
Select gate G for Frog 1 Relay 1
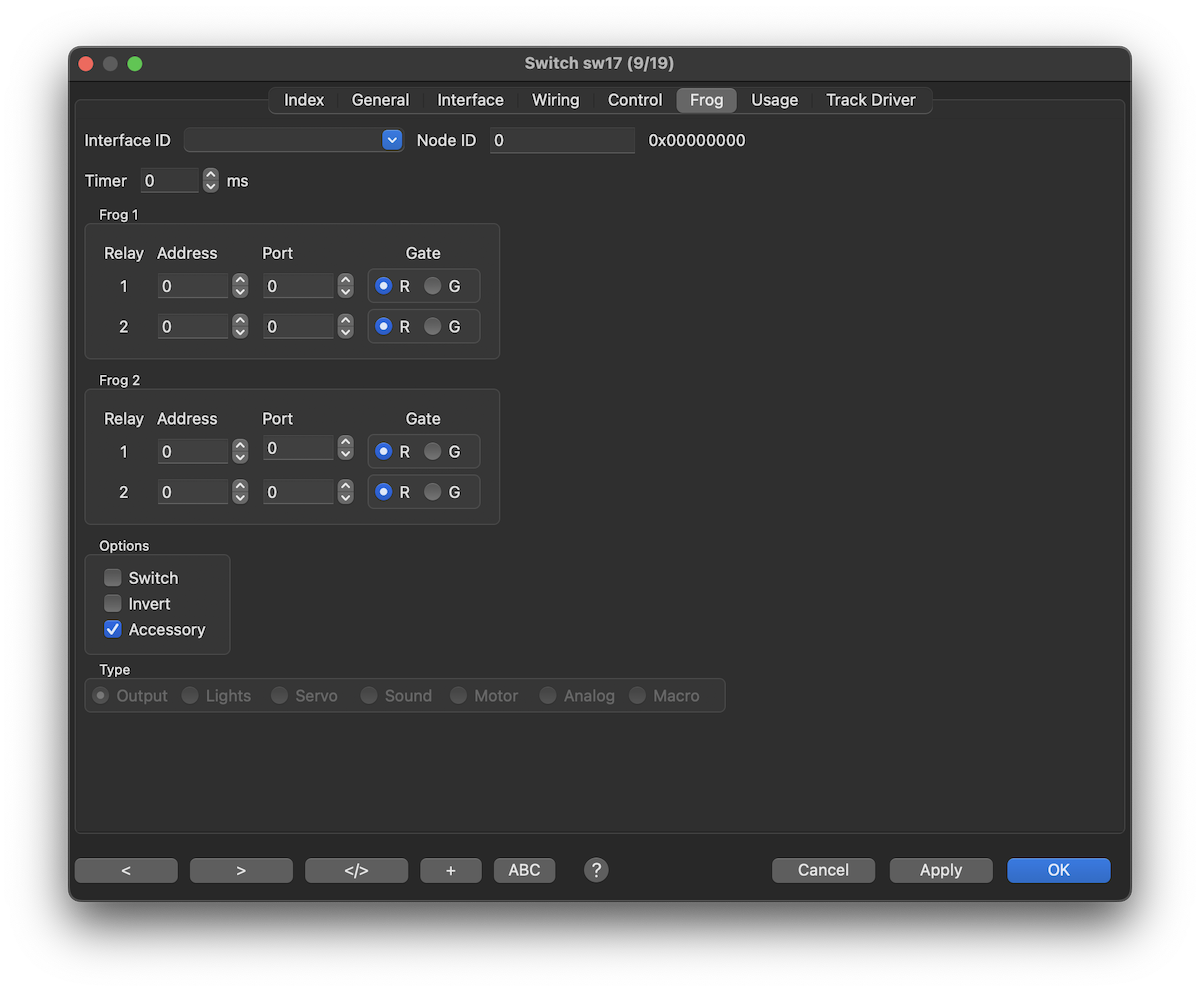433,286
